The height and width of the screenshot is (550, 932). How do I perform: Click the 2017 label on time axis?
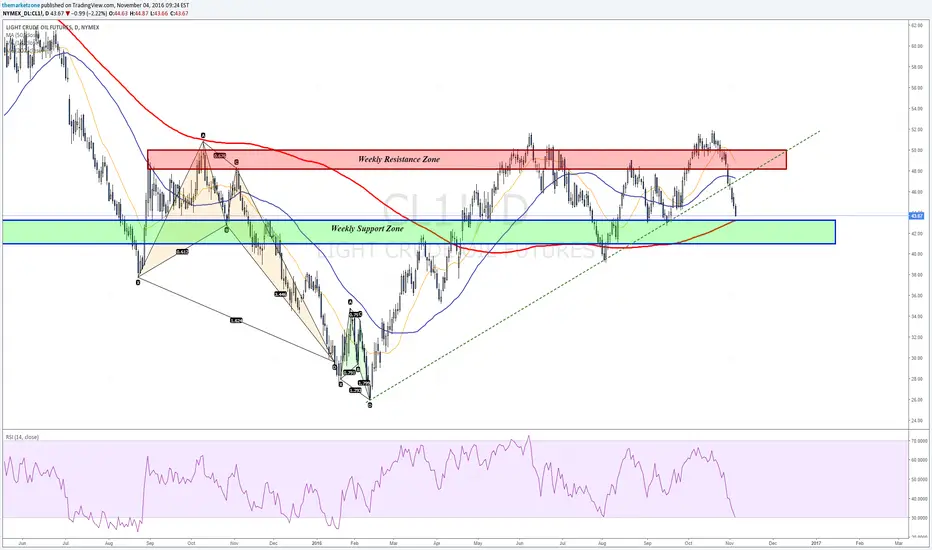(816, 543)
